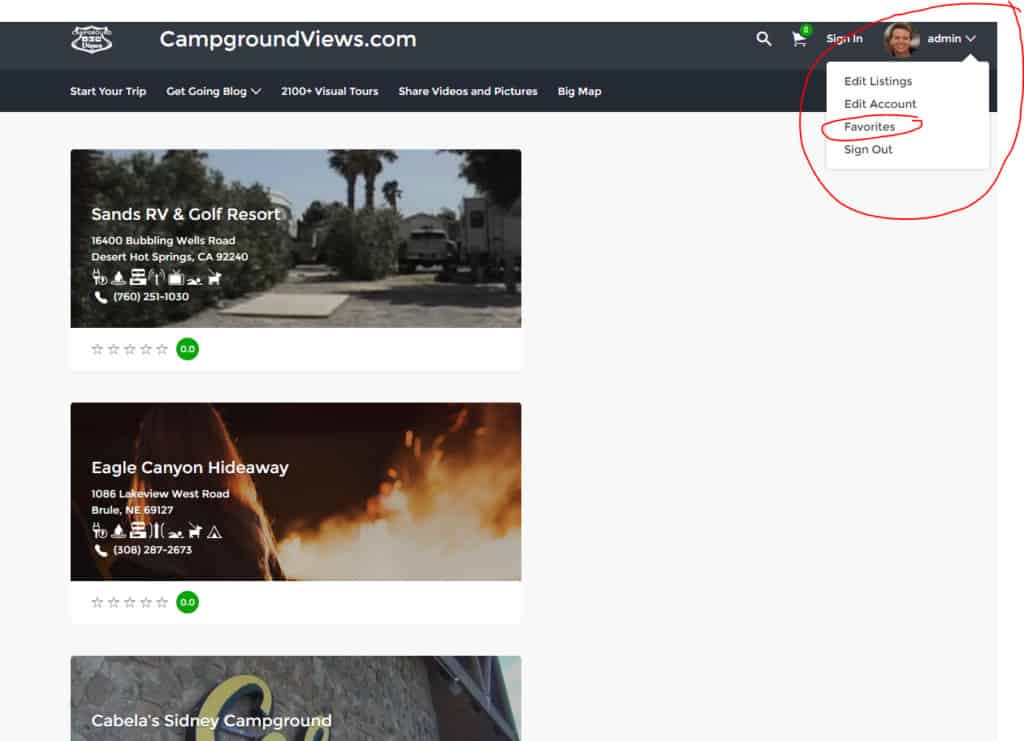Viewport: 1024px width, 741px height.
Task: Click the CampgroundViews logo badge
Action: tap(92, 39)
